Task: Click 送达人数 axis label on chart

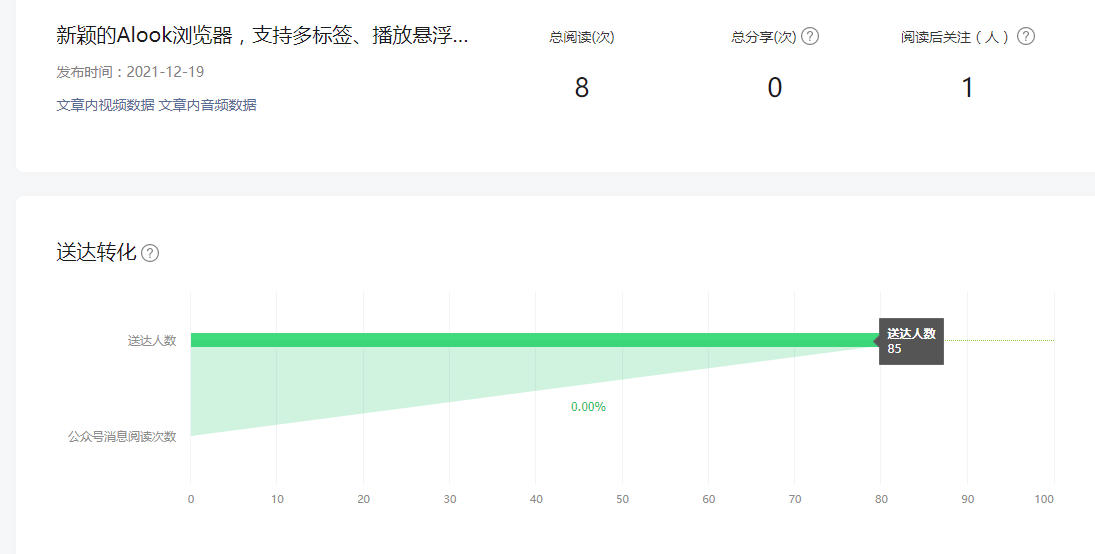Action: (152, 341)
